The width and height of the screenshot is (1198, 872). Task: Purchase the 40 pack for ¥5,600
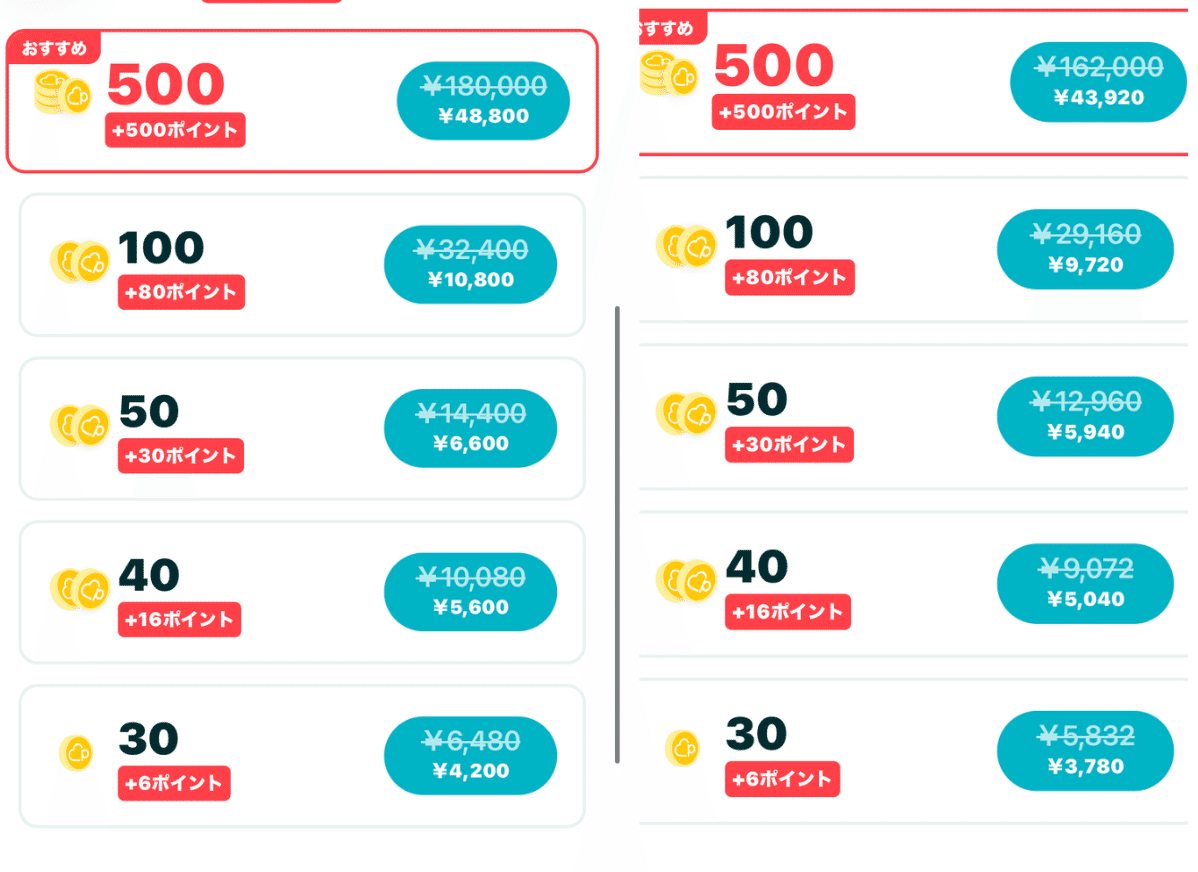tap(471, 592)
